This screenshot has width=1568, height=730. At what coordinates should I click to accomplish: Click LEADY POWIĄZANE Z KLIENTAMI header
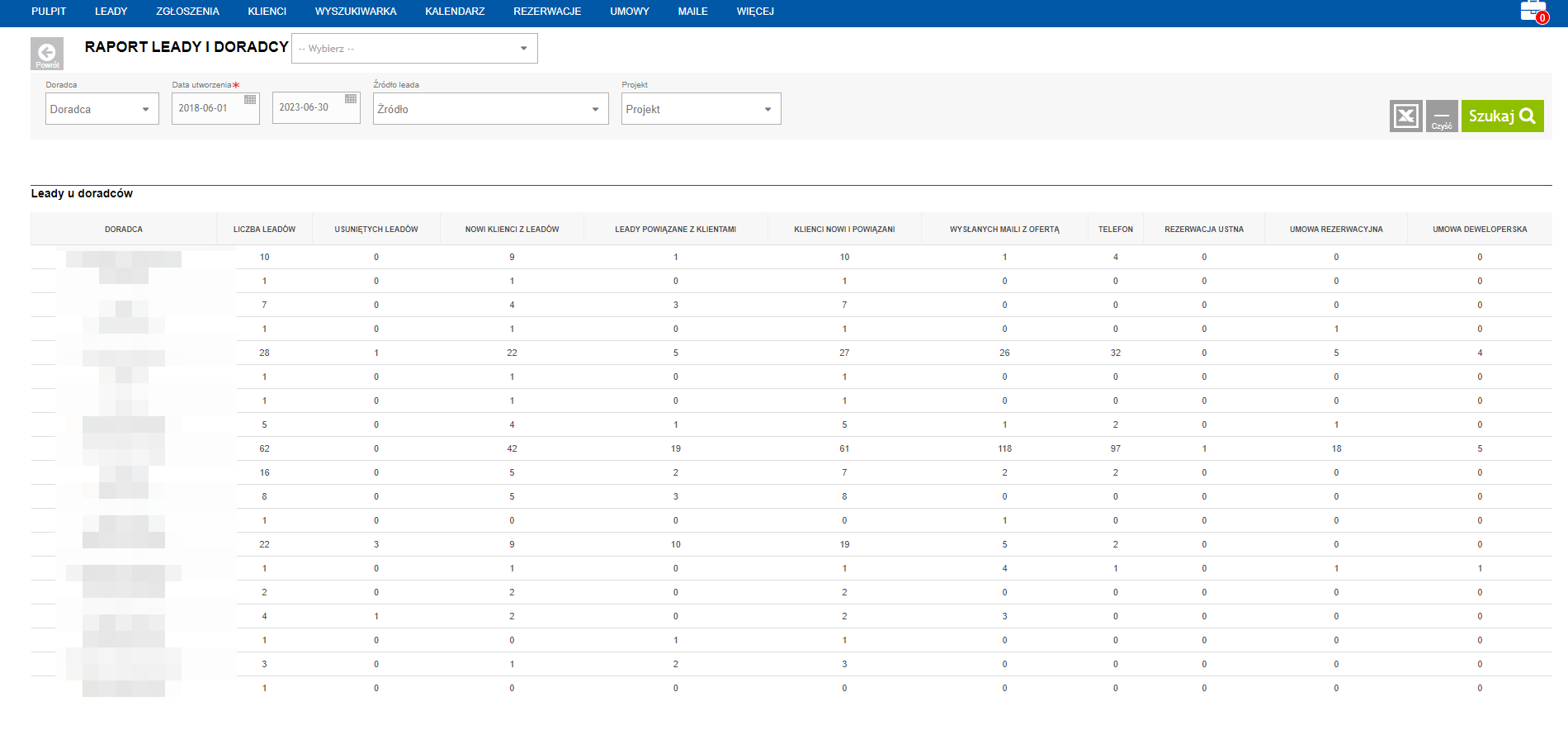[x=676, y=230]
